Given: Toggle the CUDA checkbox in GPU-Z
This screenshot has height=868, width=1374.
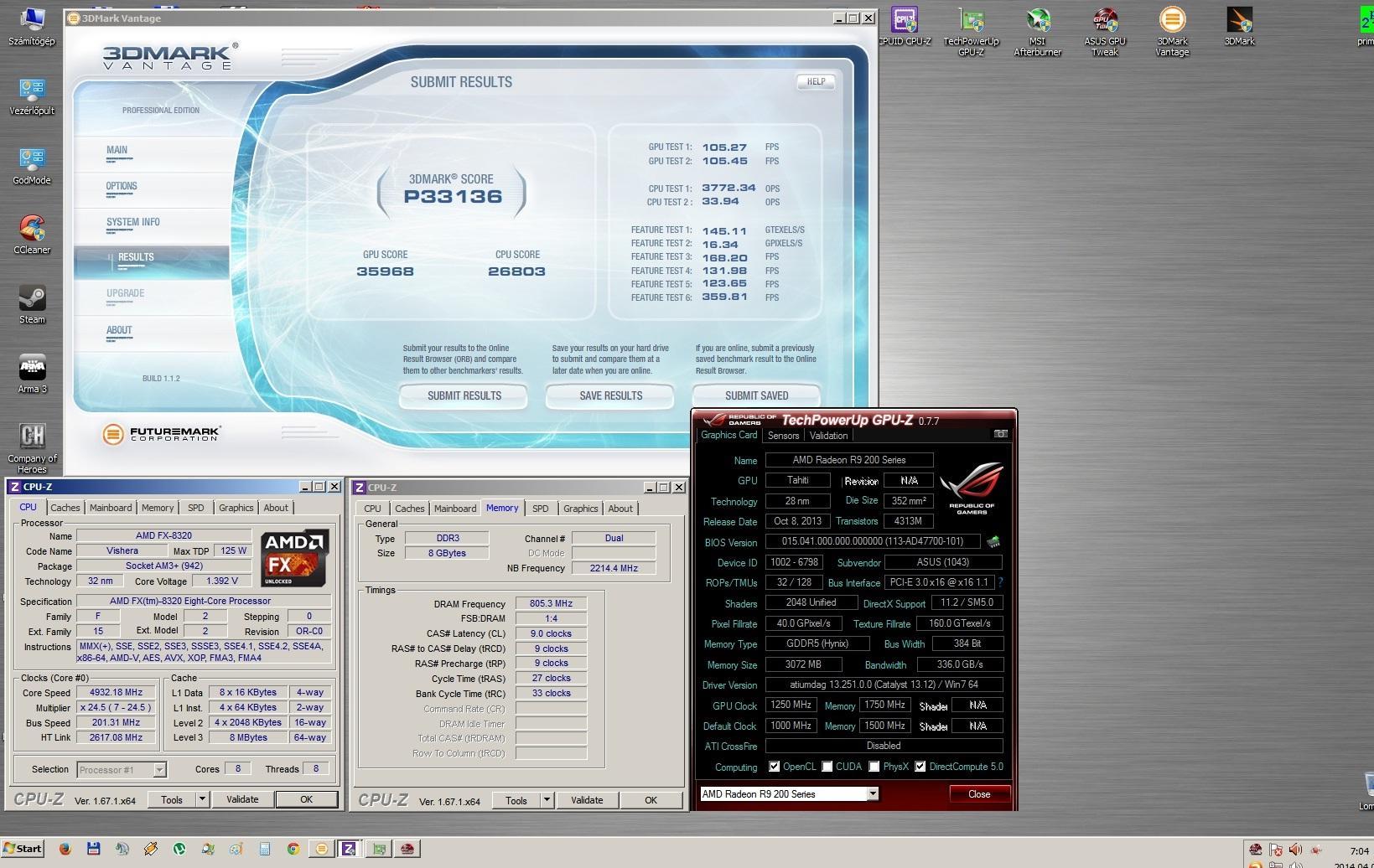Looking at the screenshot, I should pos(827,767).
